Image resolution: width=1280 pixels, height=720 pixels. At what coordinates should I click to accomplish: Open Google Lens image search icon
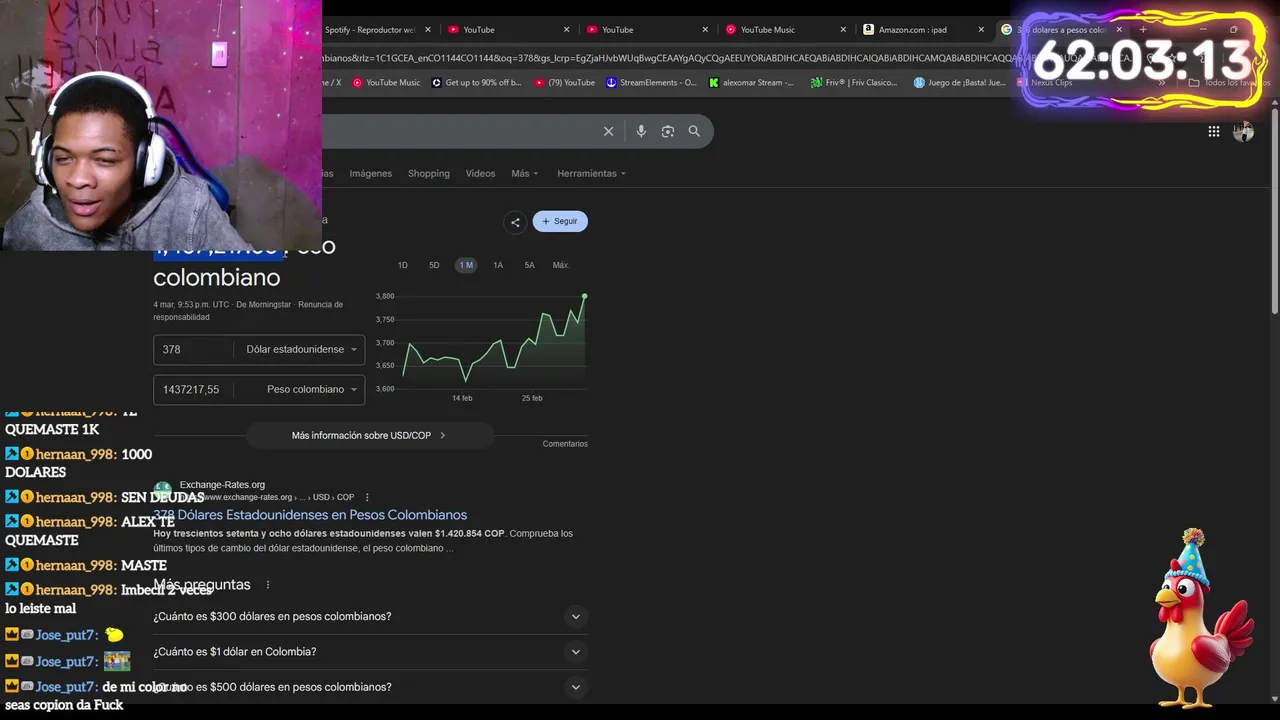coord(668,131)
